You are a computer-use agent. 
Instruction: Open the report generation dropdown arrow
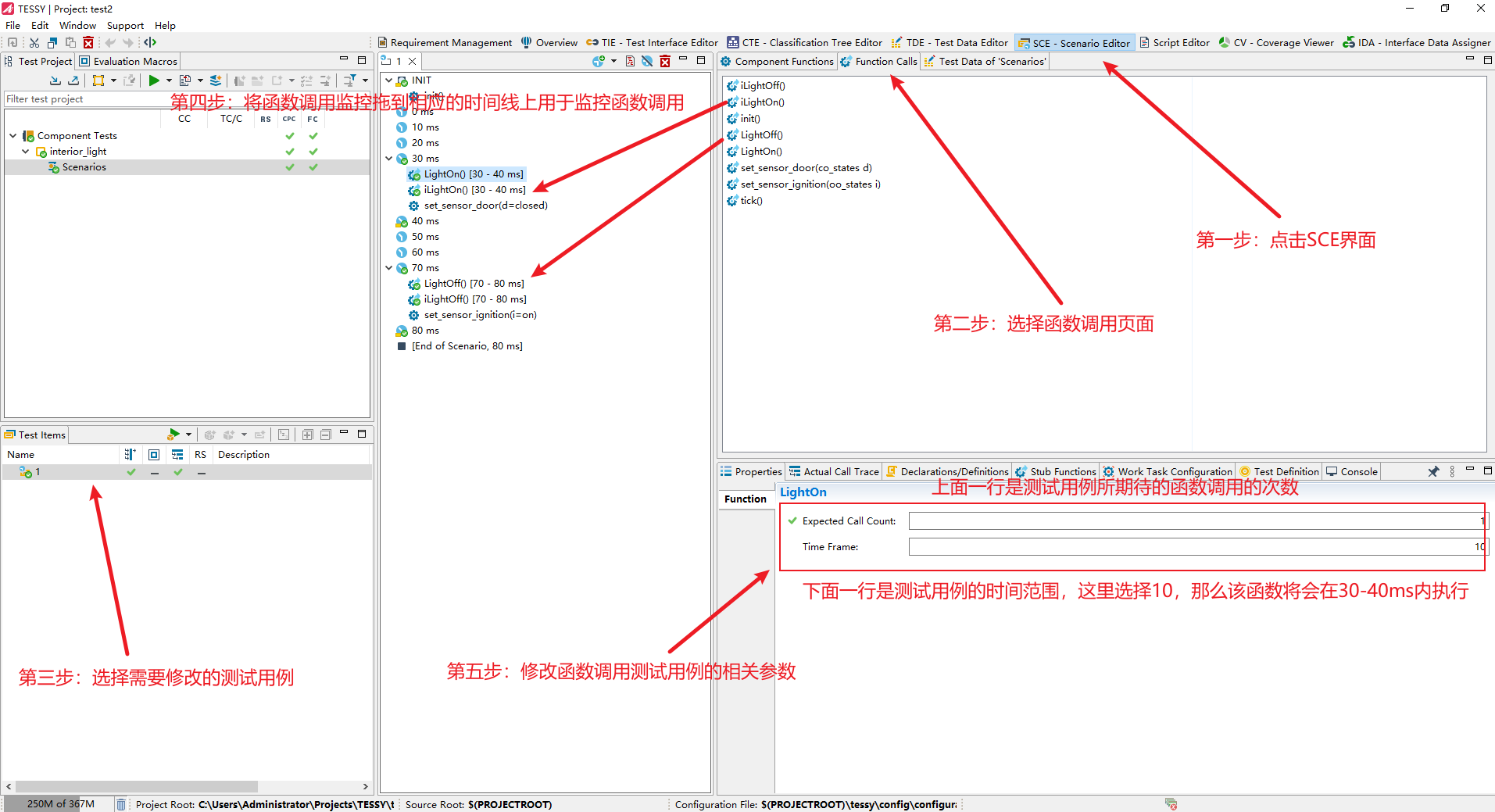200,80
